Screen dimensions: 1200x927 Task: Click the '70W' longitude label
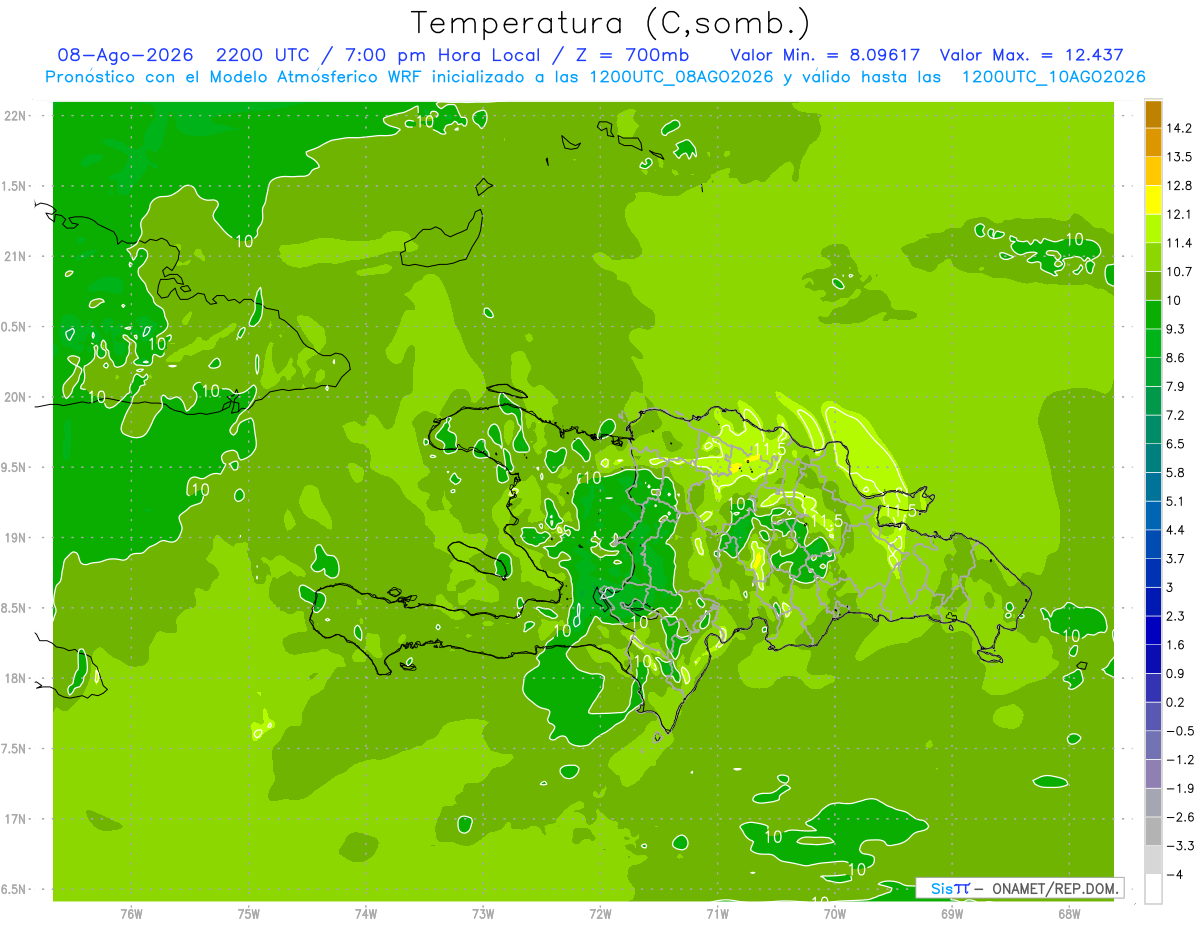pos(835,913)
